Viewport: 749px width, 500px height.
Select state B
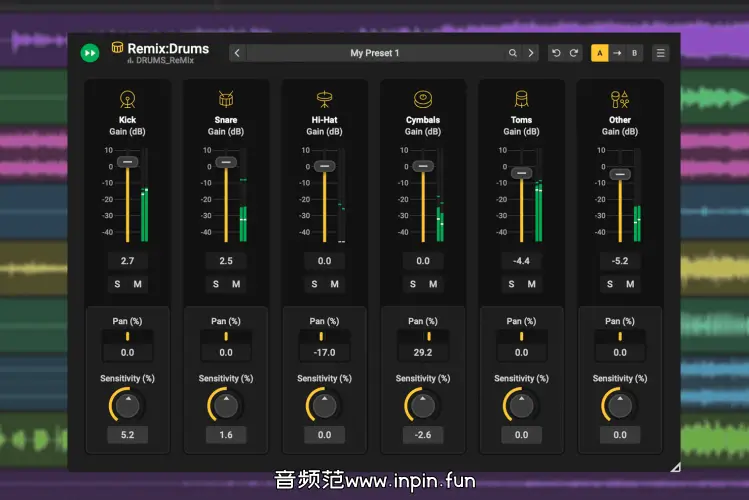(x=634, y=53)
